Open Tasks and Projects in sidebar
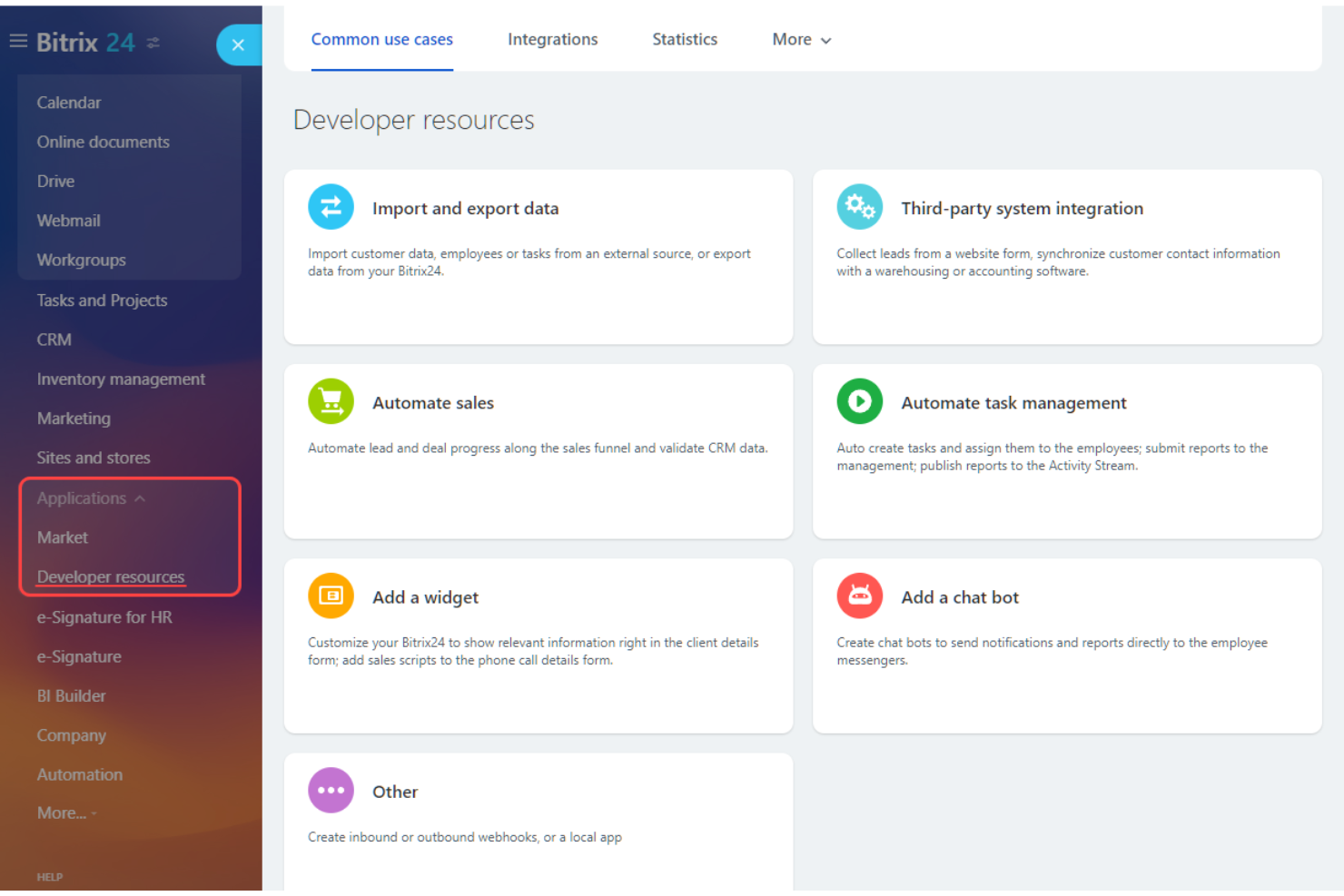Viewport: 1344px width, 896px height. tap(102, 300)
